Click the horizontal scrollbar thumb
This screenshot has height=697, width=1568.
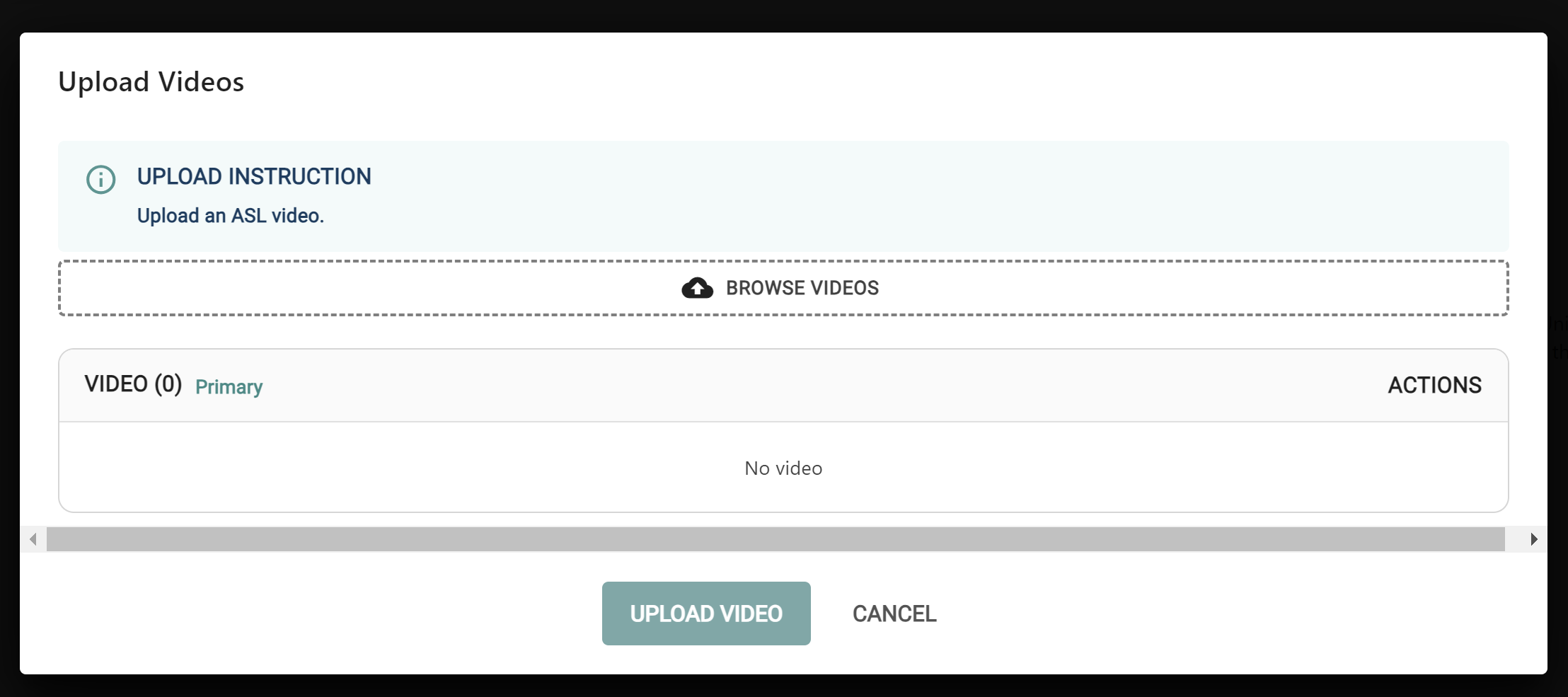776,539
